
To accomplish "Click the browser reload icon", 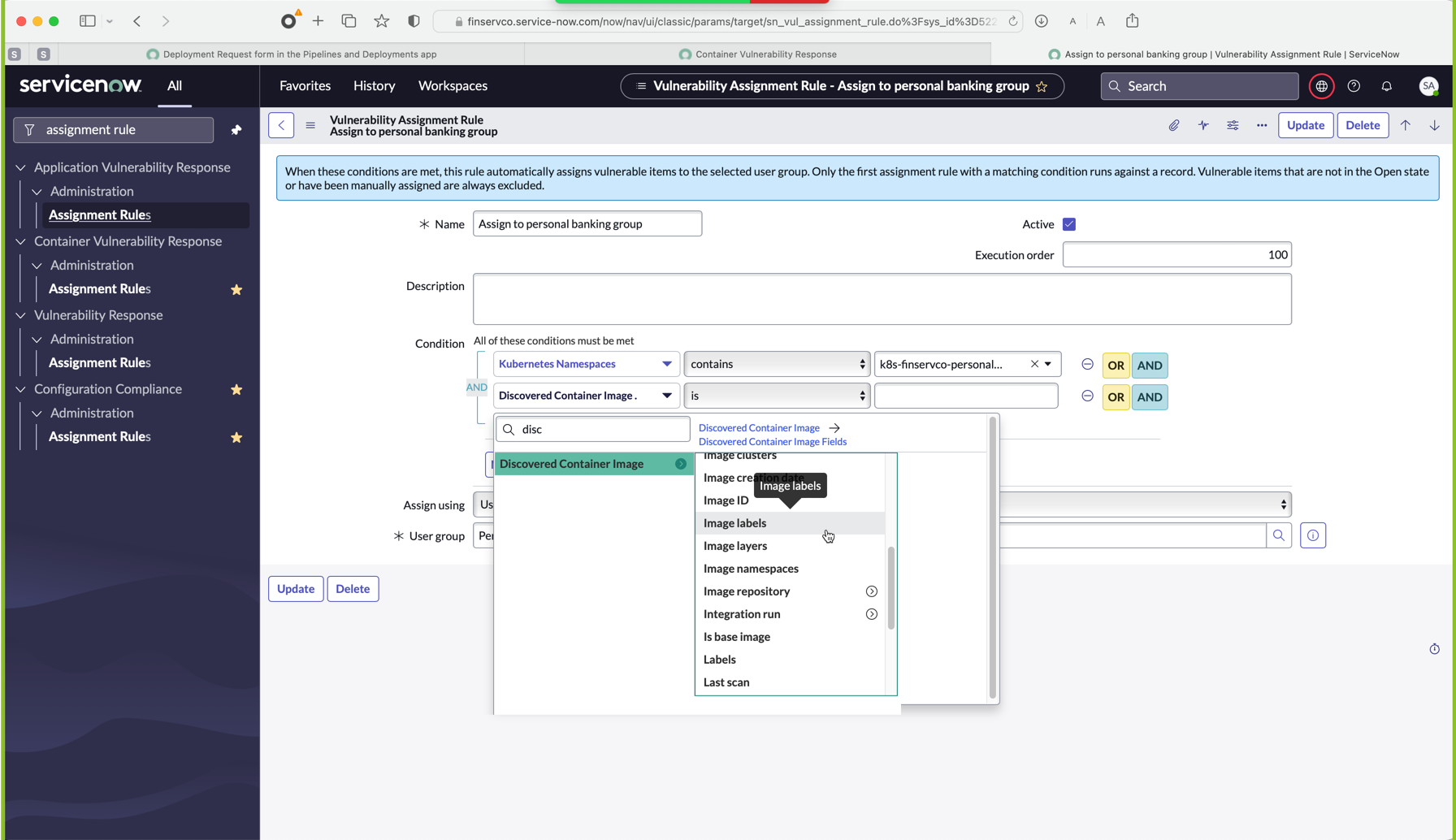I will coord(1013,21).
